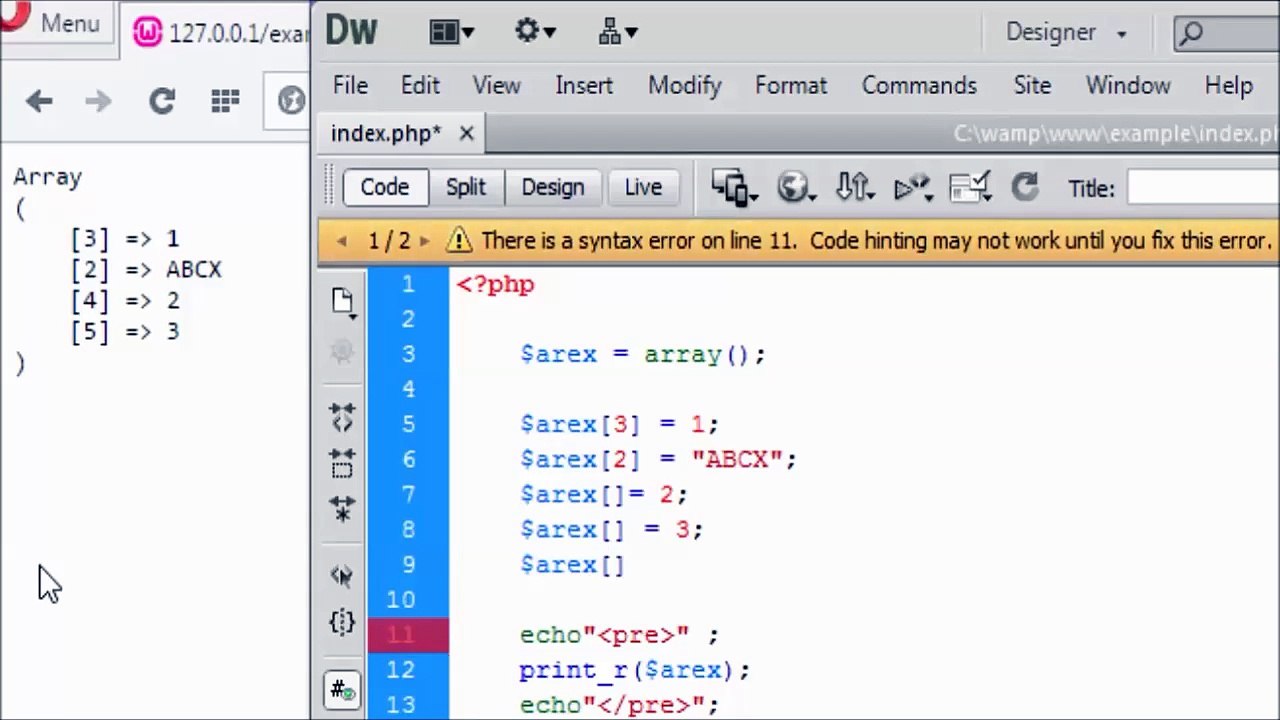Screen dimensions: 1280x720
Task: Click code line $arex[2] = "ABCX";
Action: point(657,460)
